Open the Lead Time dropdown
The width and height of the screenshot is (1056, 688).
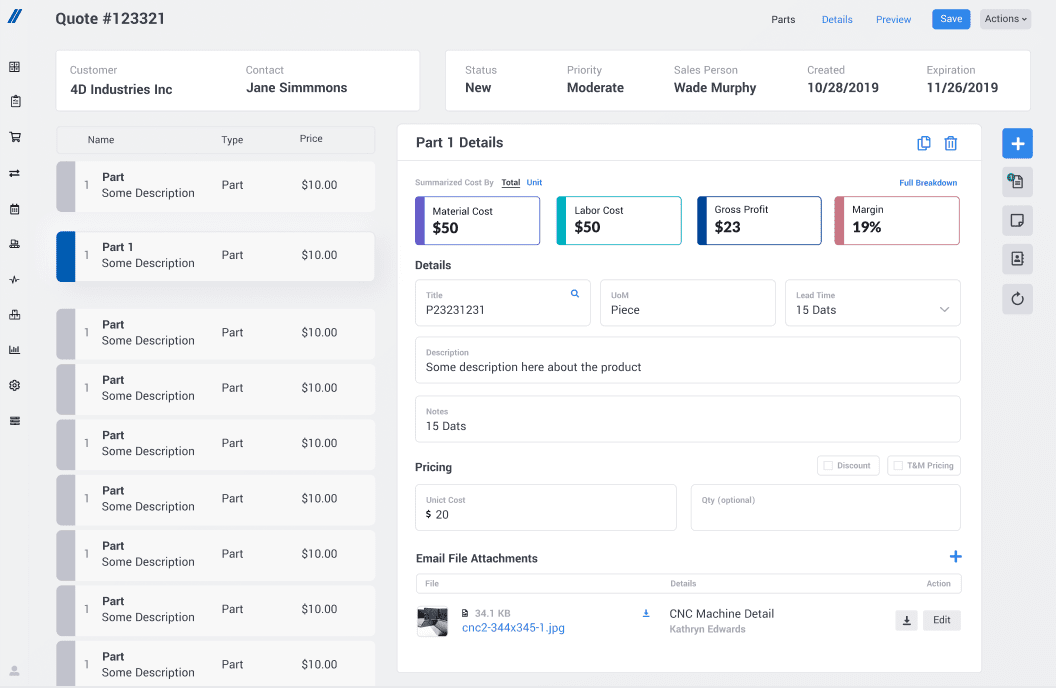pyautogui.click(x=943, y=308)
